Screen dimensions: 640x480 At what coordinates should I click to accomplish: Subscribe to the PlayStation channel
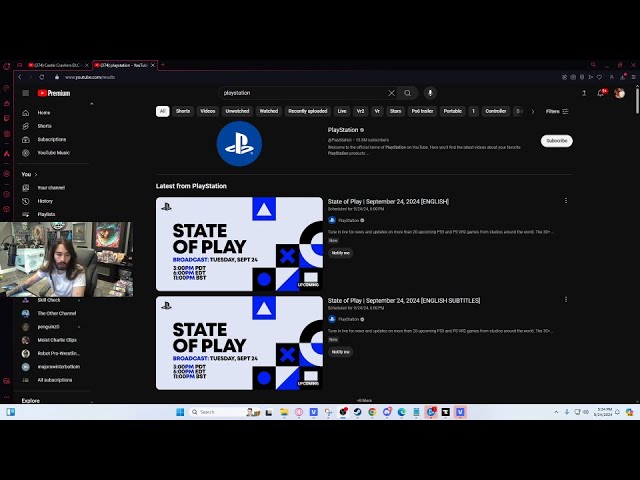(557, 141)
